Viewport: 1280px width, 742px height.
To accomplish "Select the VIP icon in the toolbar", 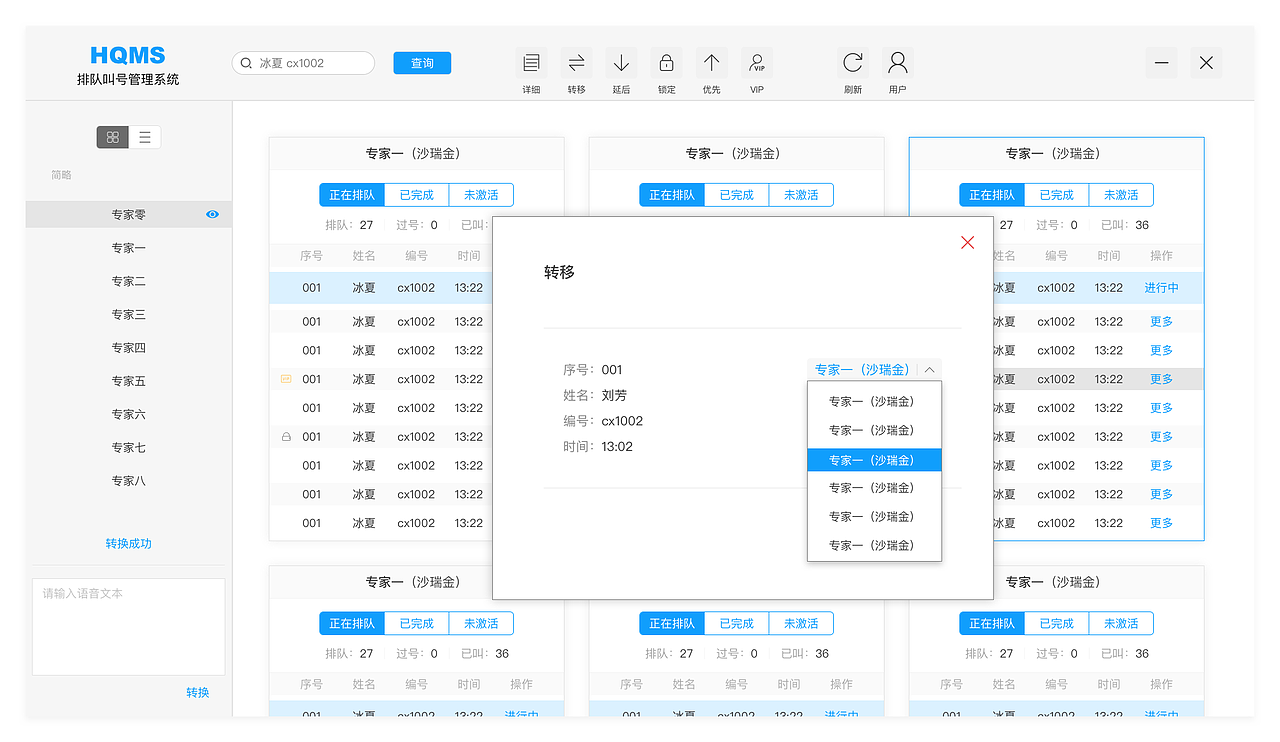I will 757,62.
